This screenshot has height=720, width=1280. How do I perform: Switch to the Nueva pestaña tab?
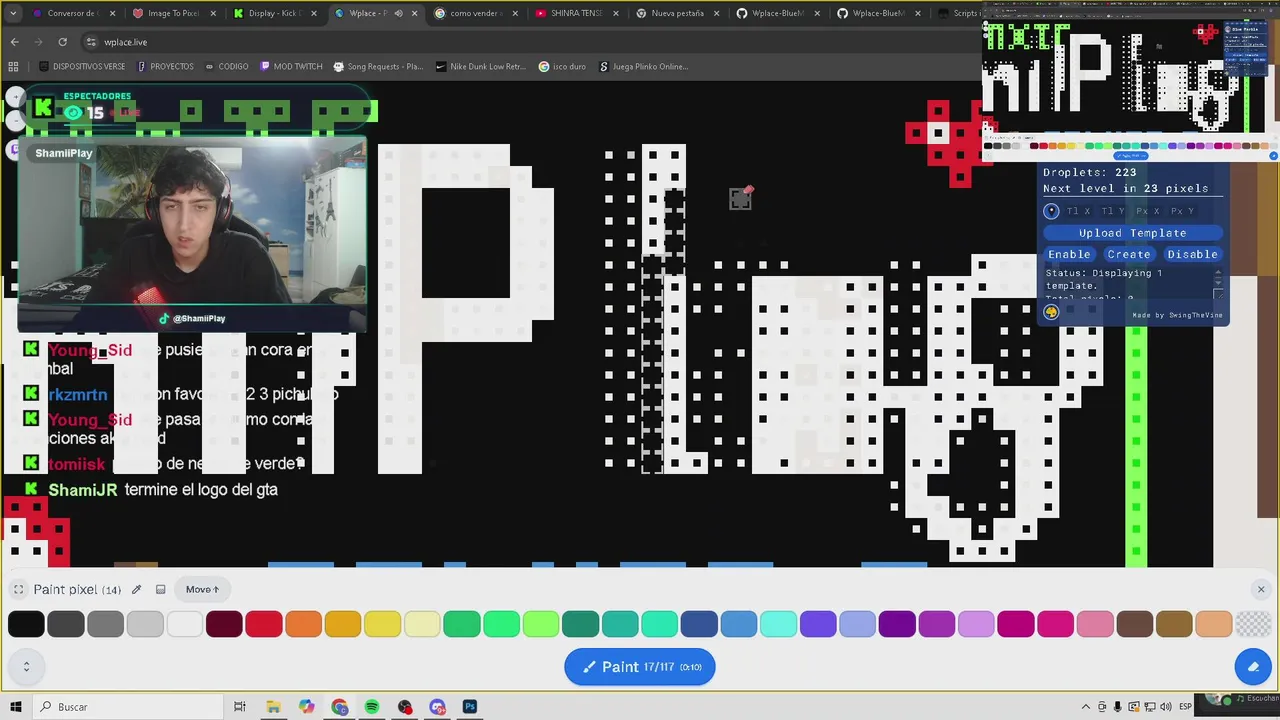tap(677, 13)
